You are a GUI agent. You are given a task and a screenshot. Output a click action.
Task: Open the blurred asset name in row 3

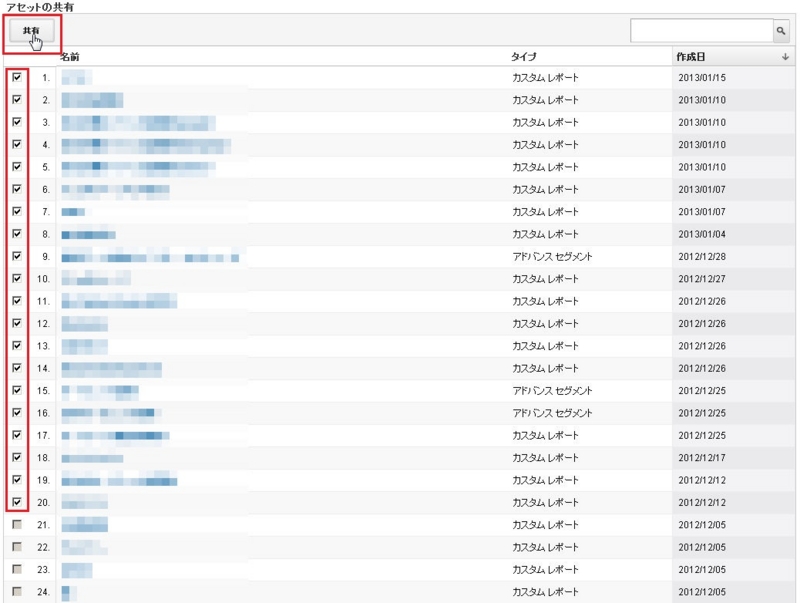coord(138,122)
